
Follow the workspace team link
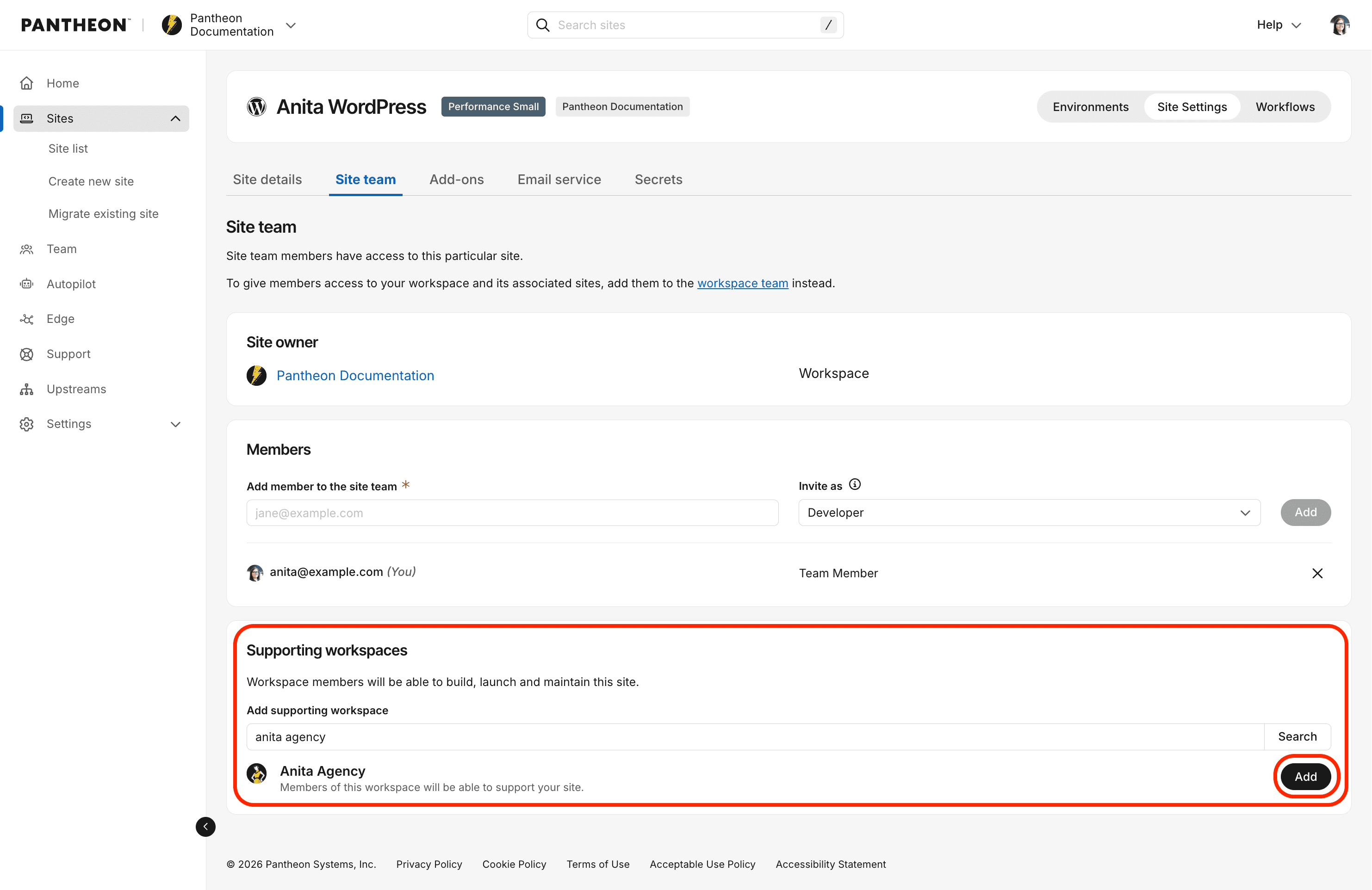click(x=743, y=283)
